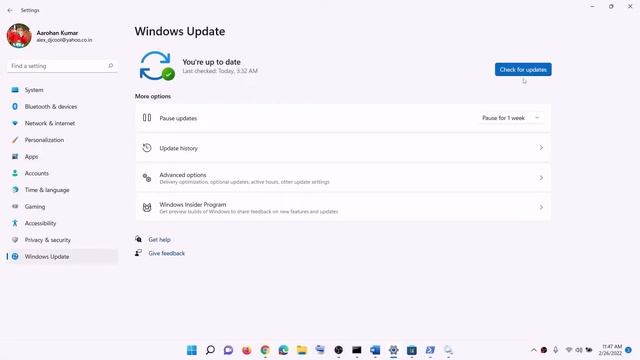Launch Firefox from the taskbar
Screen dimensions: 640x360
pyautogui.click(x=247, y=350)
